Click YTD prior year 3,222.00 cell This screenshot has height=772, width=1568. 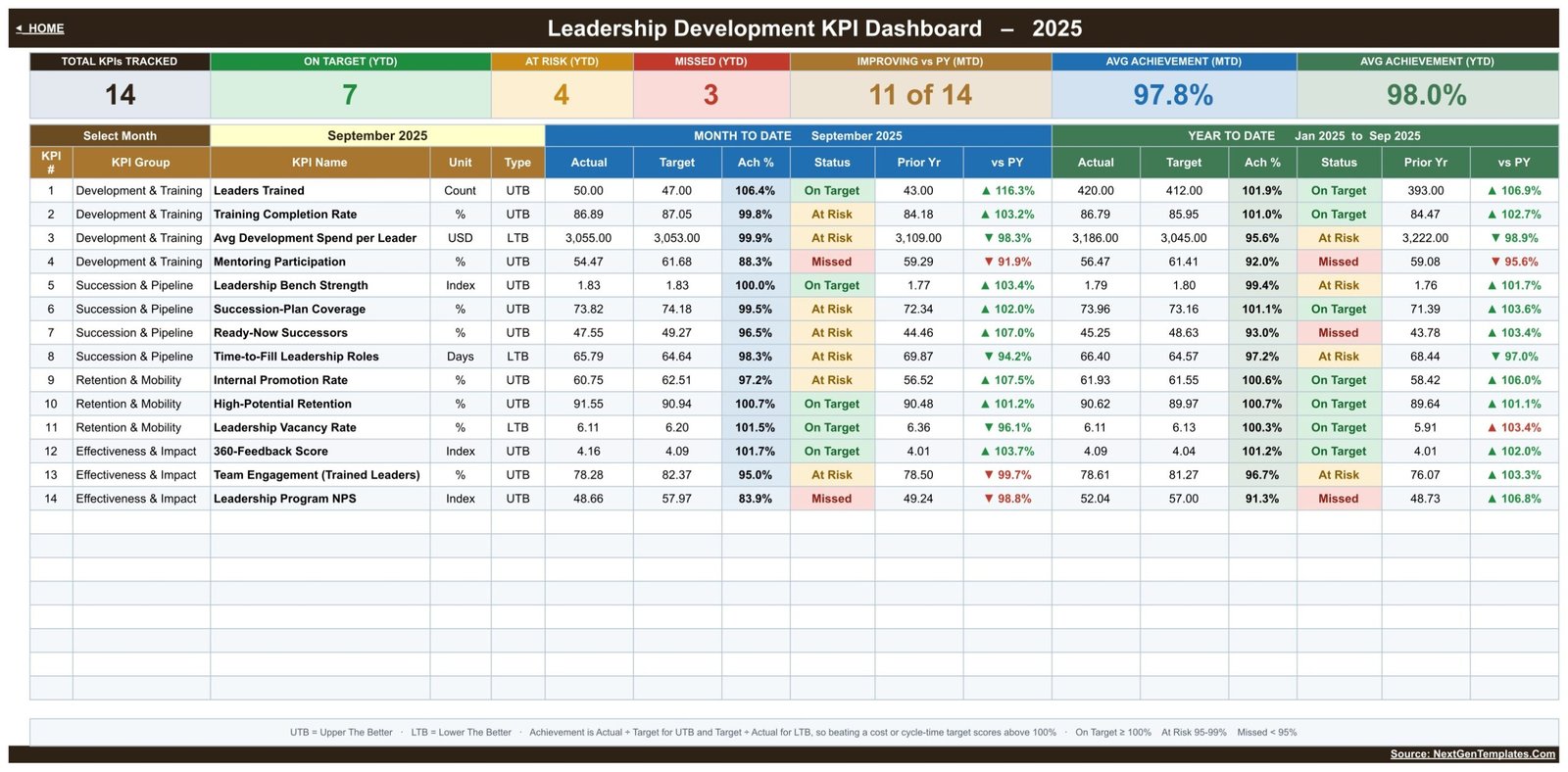click(1425, 238)
